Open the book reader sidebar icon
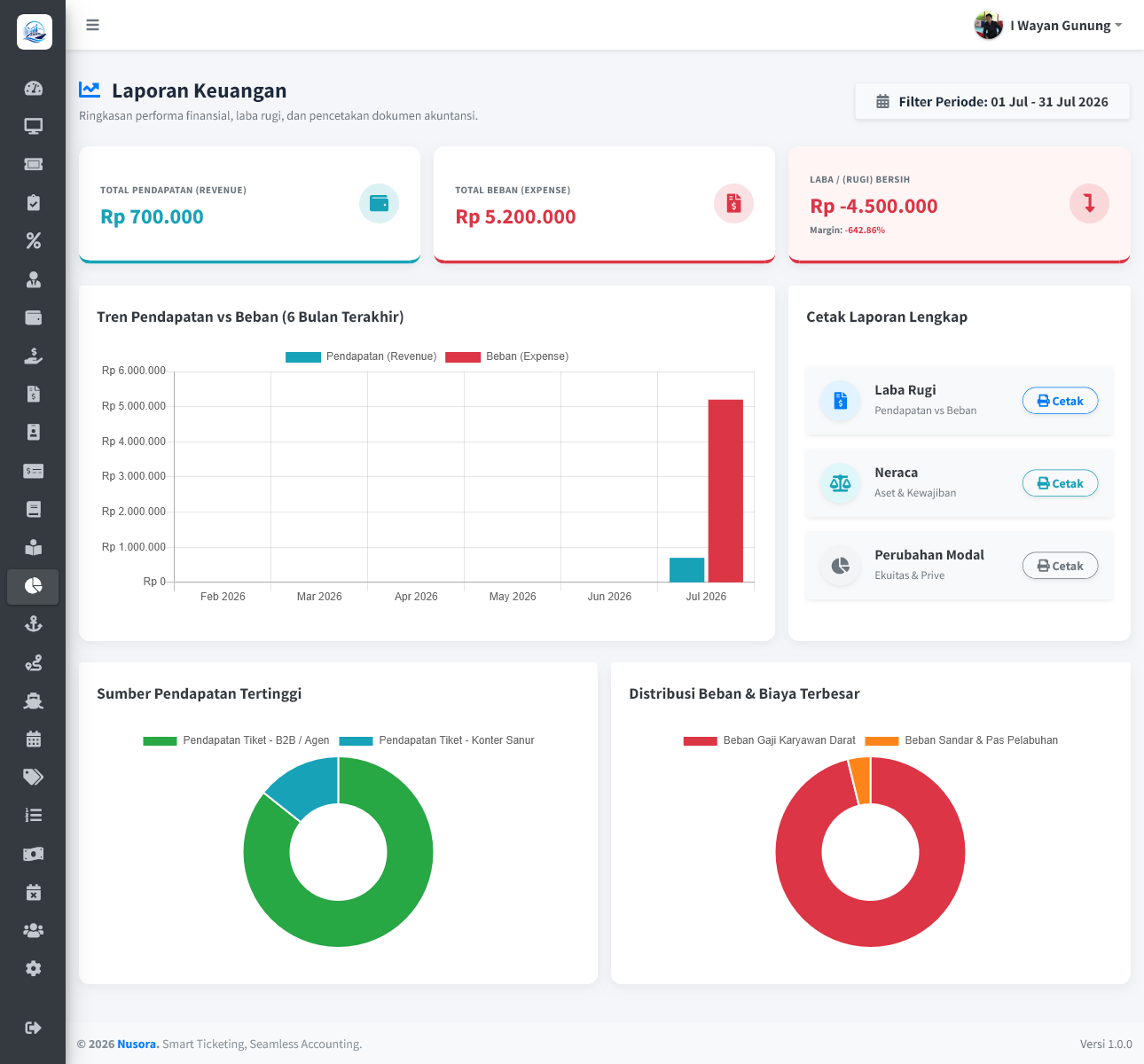Image resolution: width=1144 pixels, height=1064 pixels. (x=33, y=547)
